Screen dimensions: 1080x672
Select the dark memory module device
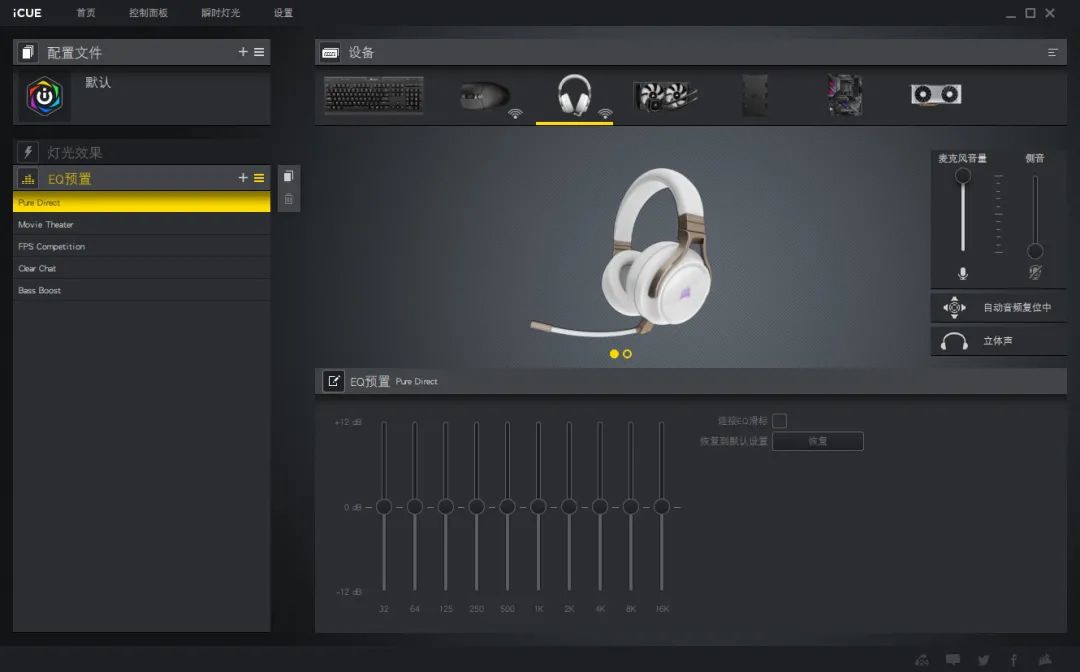[755, 95]
